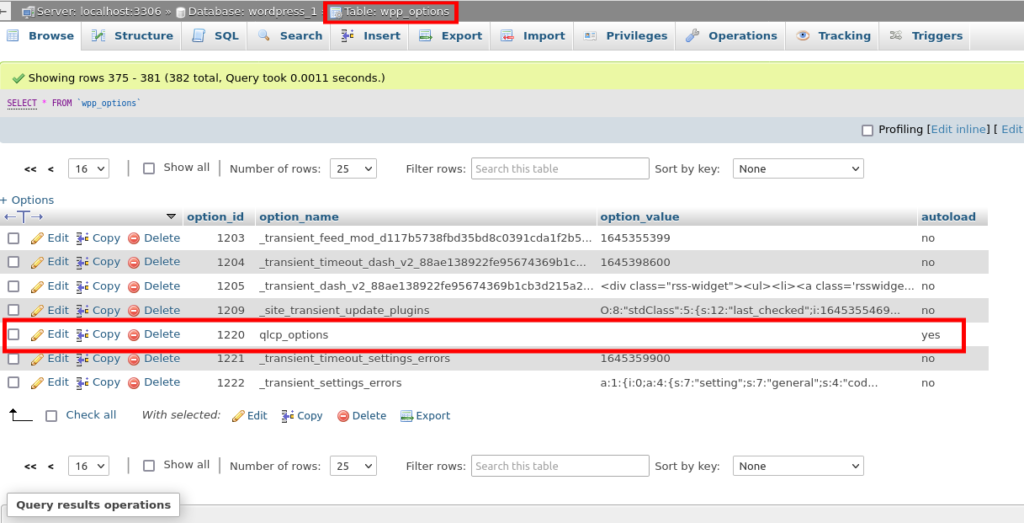Click the column toggle arrow beside option_id
Image resolution: width=1024 pixels, height=523 pixels.
click(x=171, y=217)
